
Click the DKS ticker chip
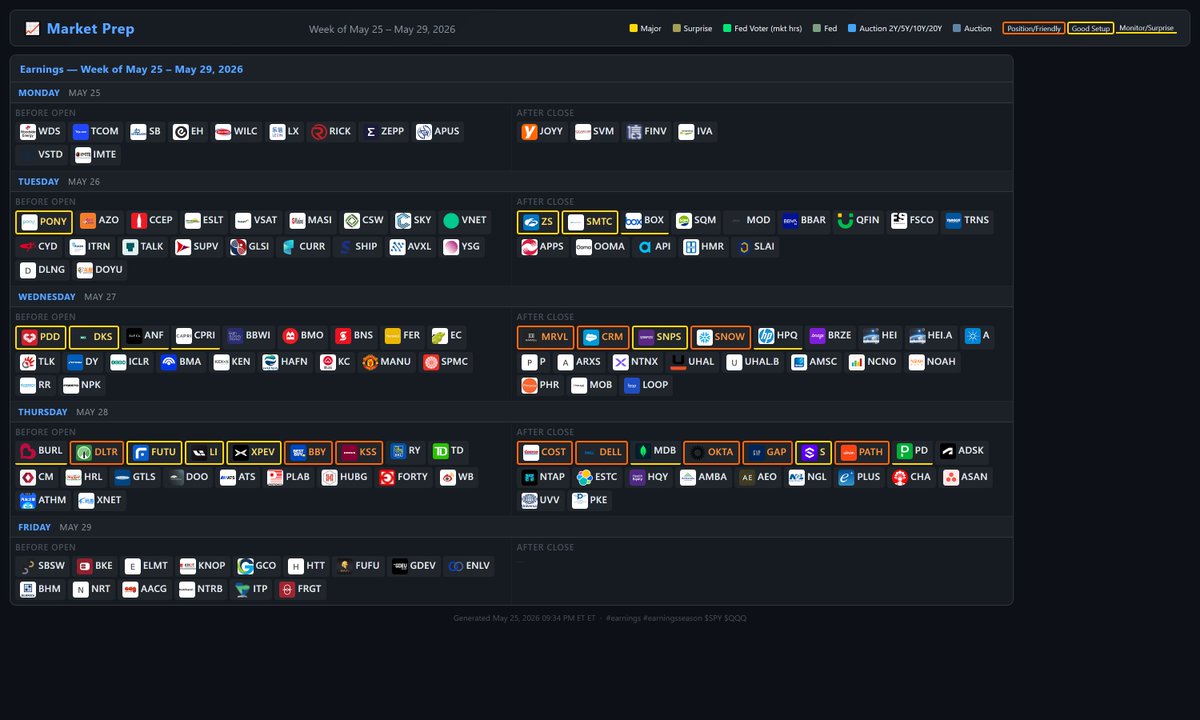(x=93, y=337)
